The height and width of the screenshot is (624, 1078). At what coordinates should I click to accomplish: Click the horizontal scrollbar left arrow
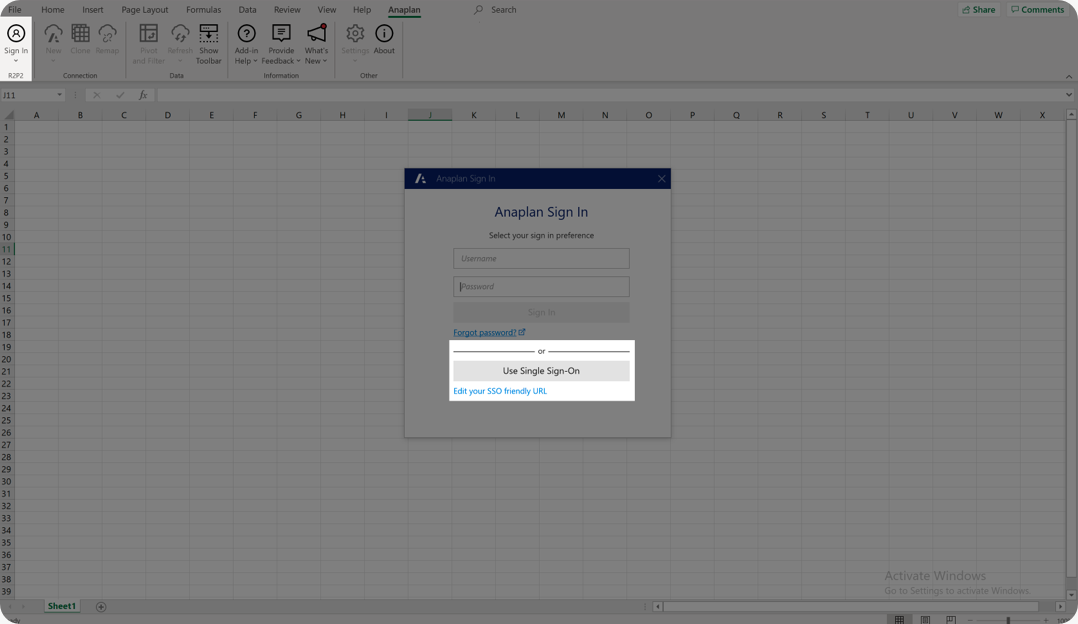pos(658,607)
